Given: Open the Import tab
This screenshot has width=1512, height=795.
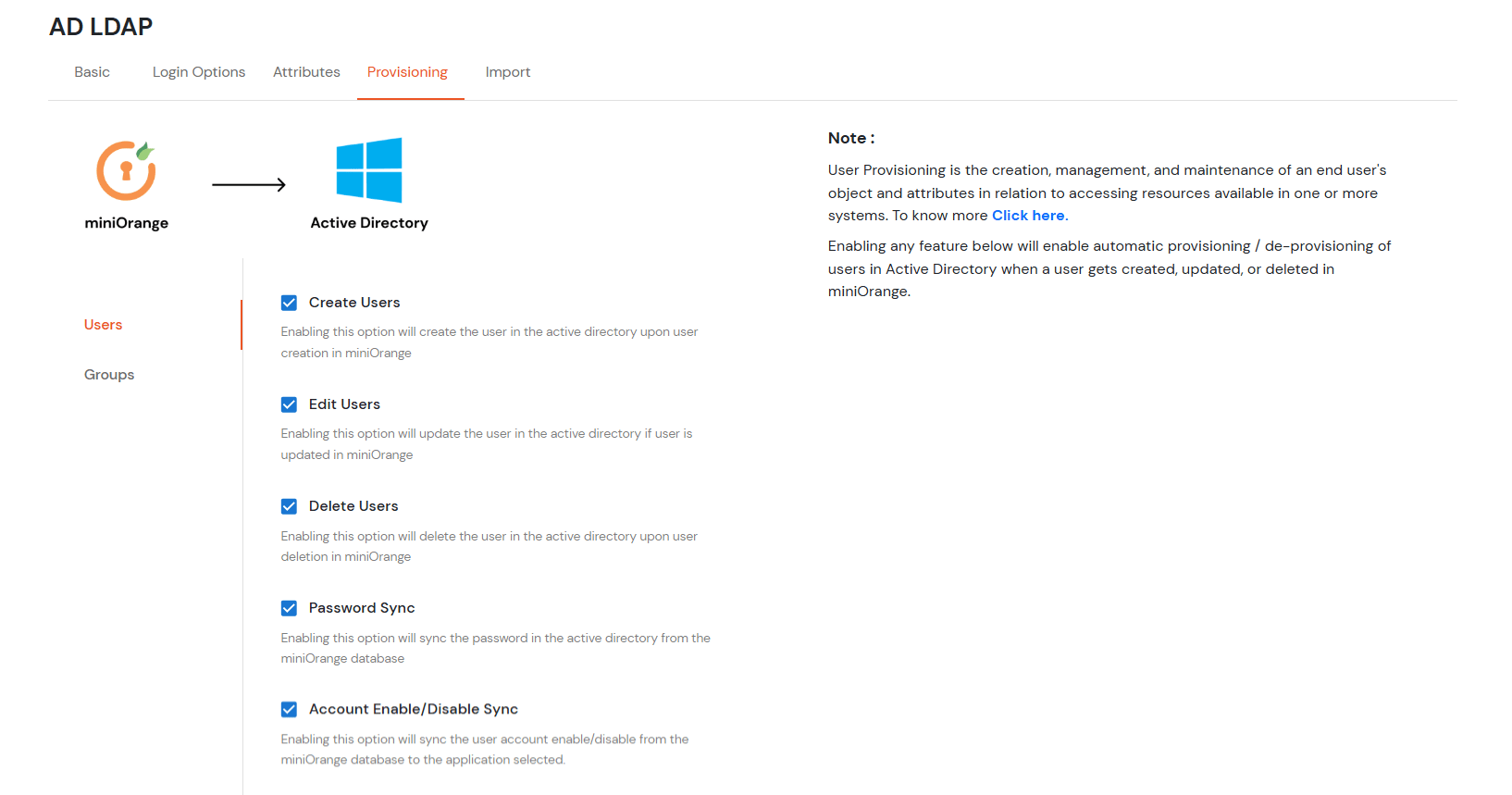Looking at the screenshot, I should point(508,72).
